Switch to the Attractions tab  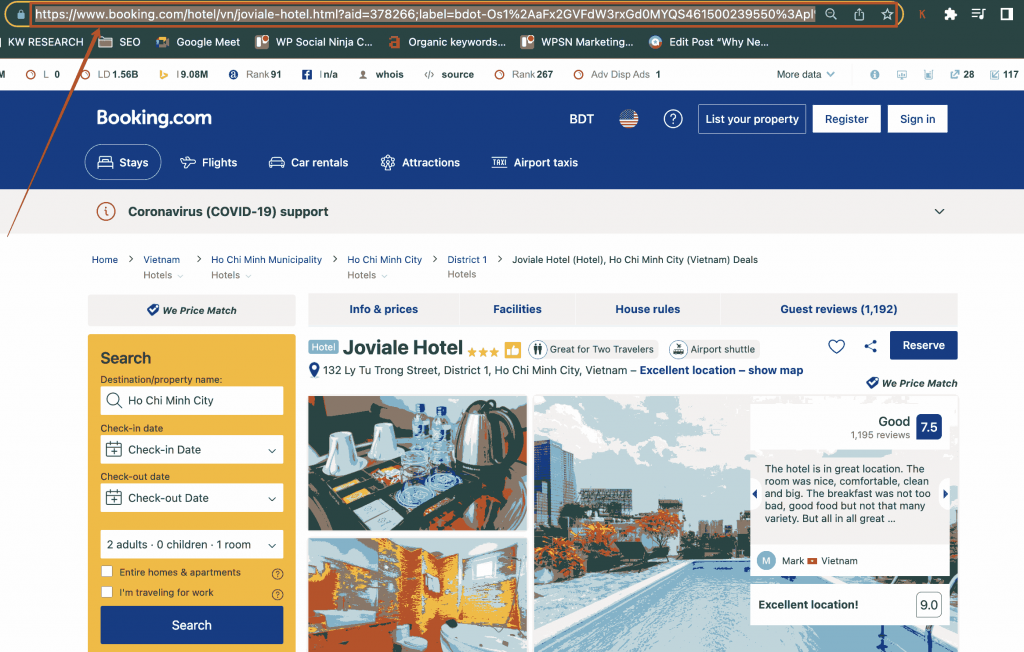(420, 163)
